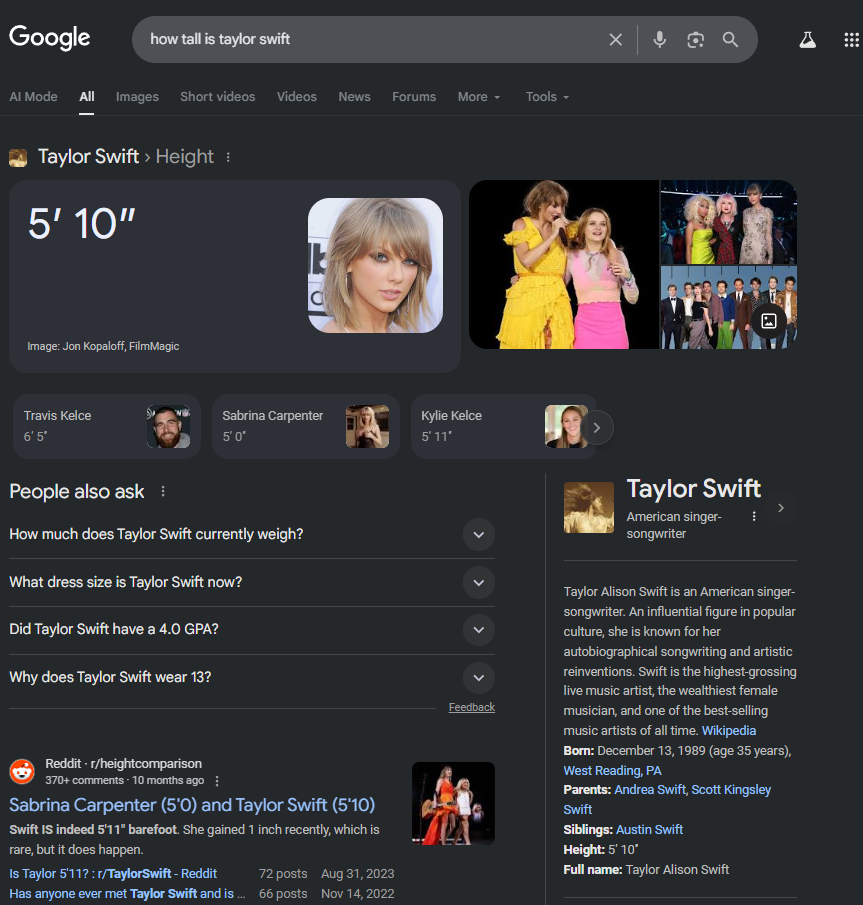Click the Height breadcrumb text
Image resolution: width=863 pixels, height=905 pixels.
(185, 157)
